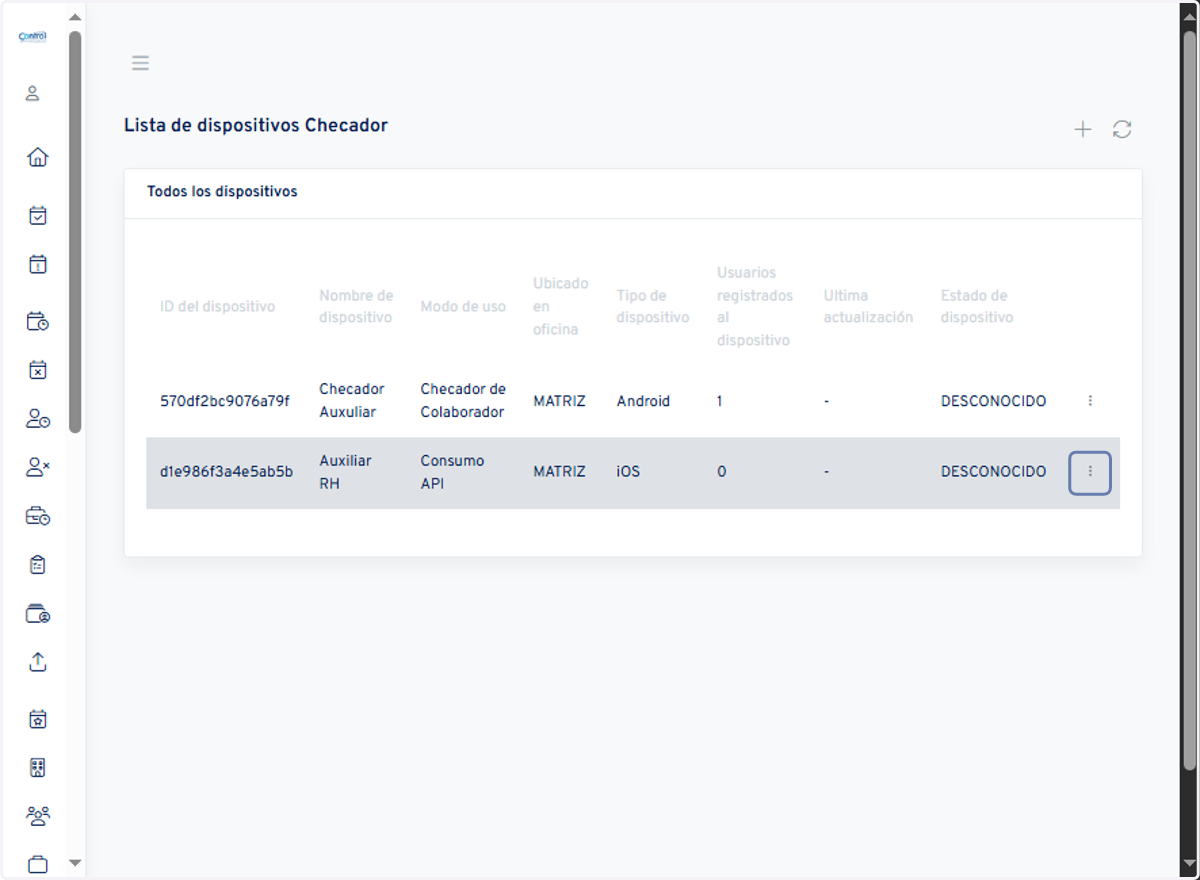The height and width of the screenshot is (880, 1200).
Task: Open the user profile icon in sidebar
Action: [x=32, y=94]
